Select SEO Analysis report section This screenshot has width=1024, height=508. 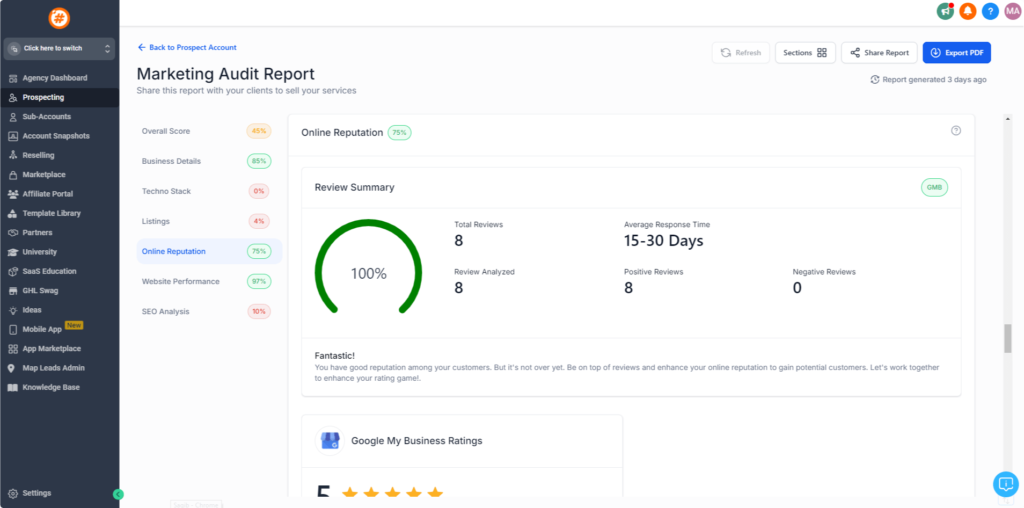(165, 312)
